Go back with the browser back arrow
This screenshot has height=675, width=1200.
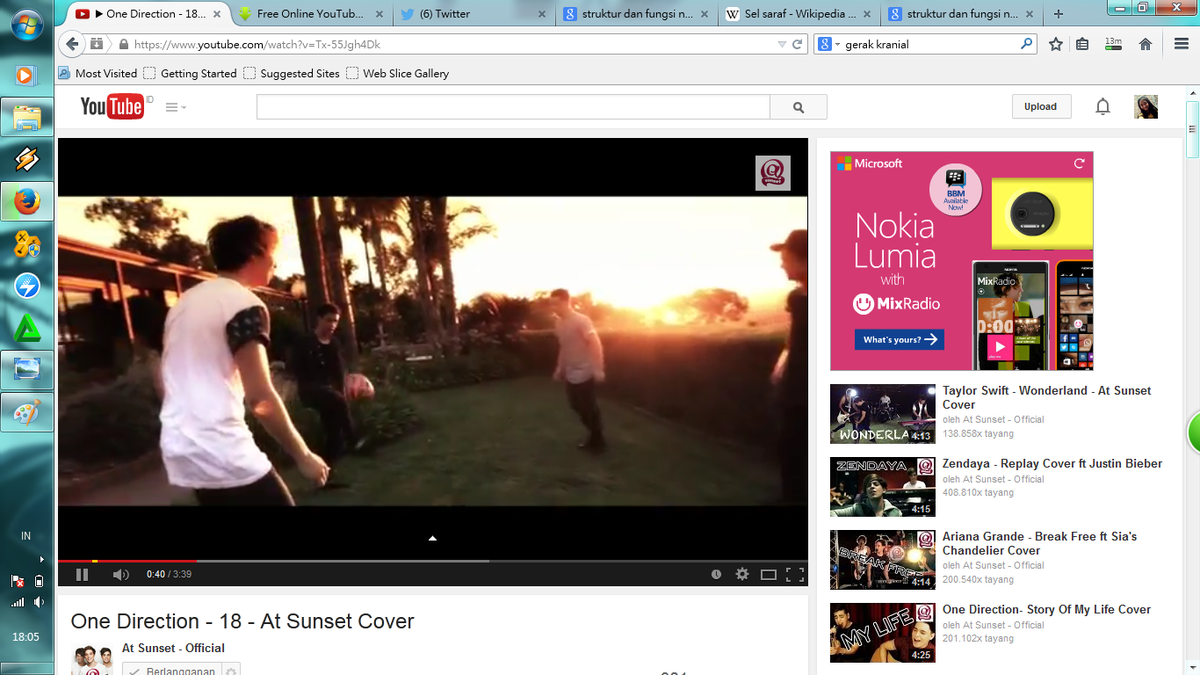pos(71,44)
